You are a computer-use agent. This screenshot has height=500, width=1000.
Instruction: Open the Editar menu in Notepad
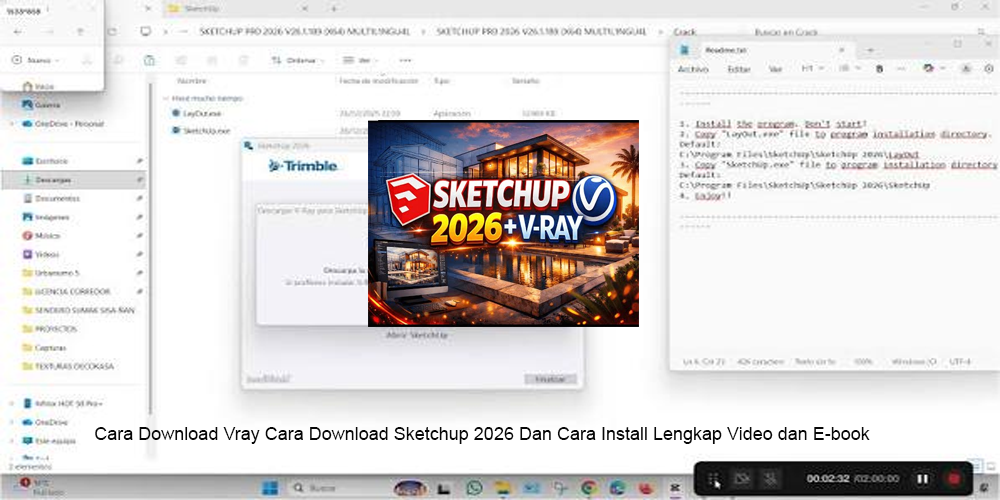click(x=739, y=69)
